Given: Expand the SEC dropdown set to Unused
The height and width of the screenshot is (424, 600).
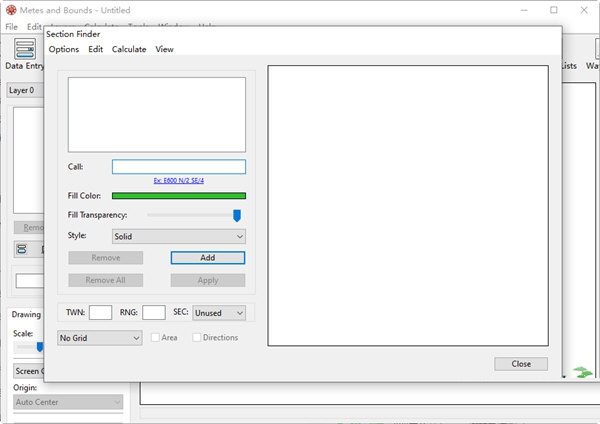Looking at the screenshot, I should coord(220,313).
